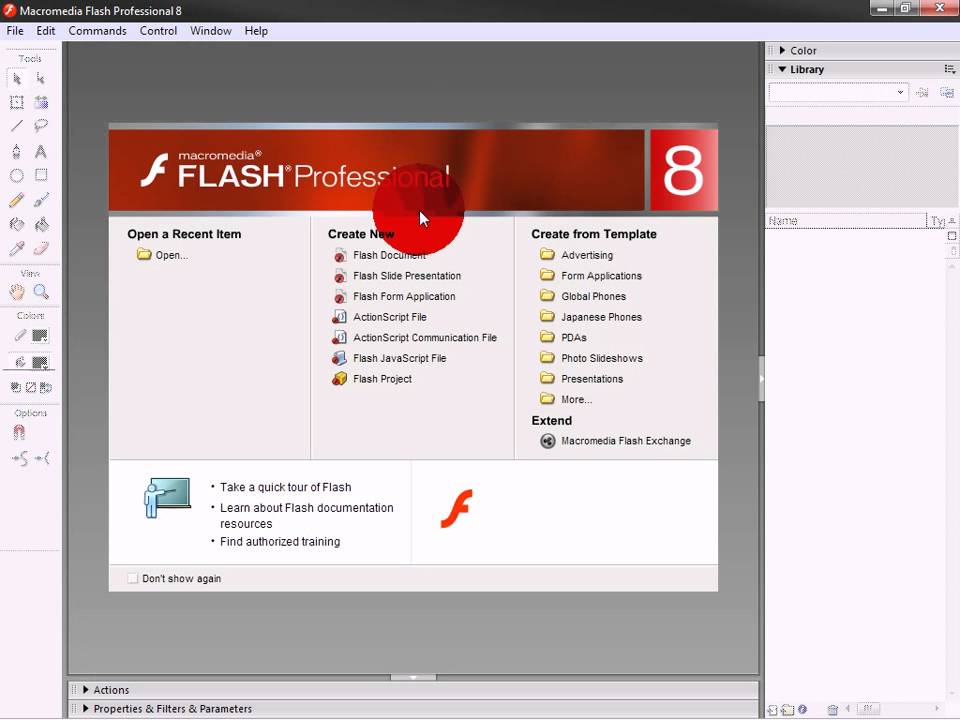
Task: Select the Rectangle tool
Action: click(x=40, y=176)
